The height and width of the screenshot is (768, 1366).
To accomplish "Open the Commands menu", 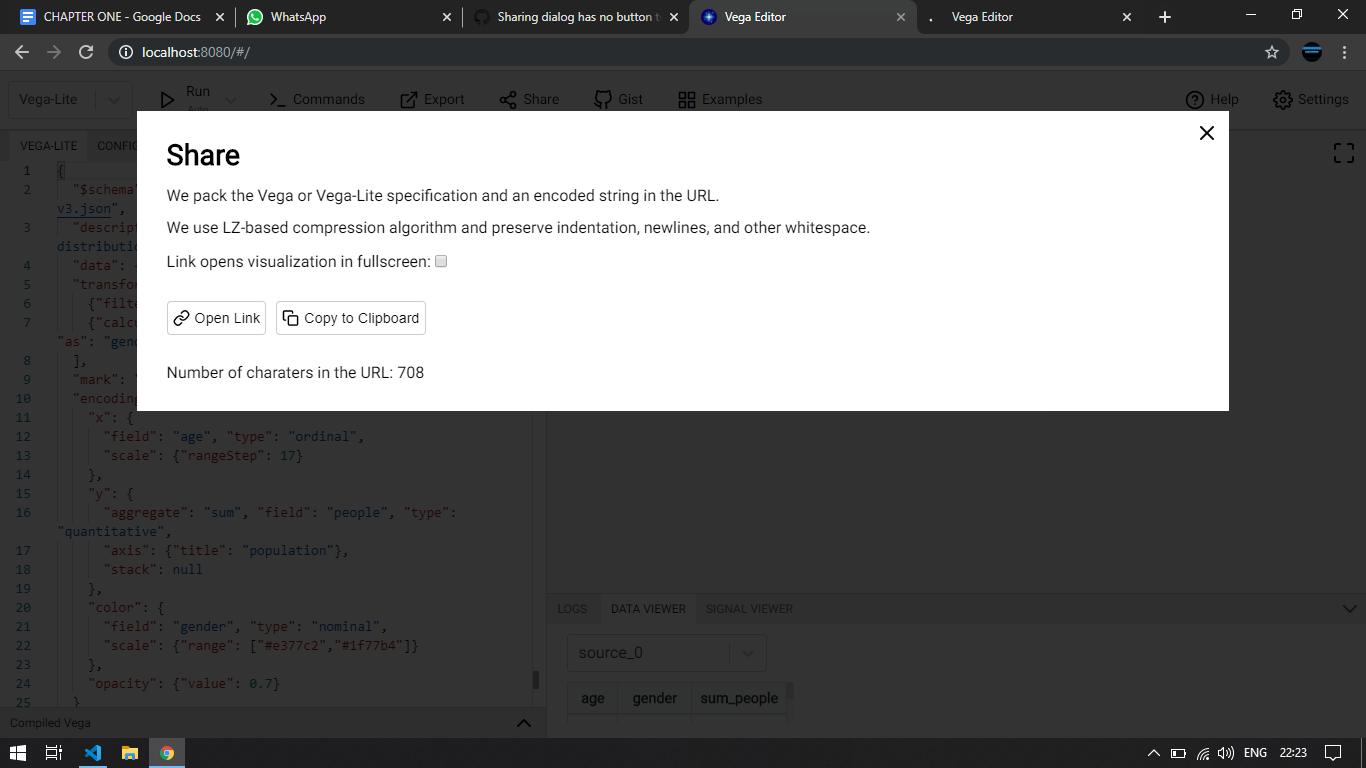I will point(317,99).
